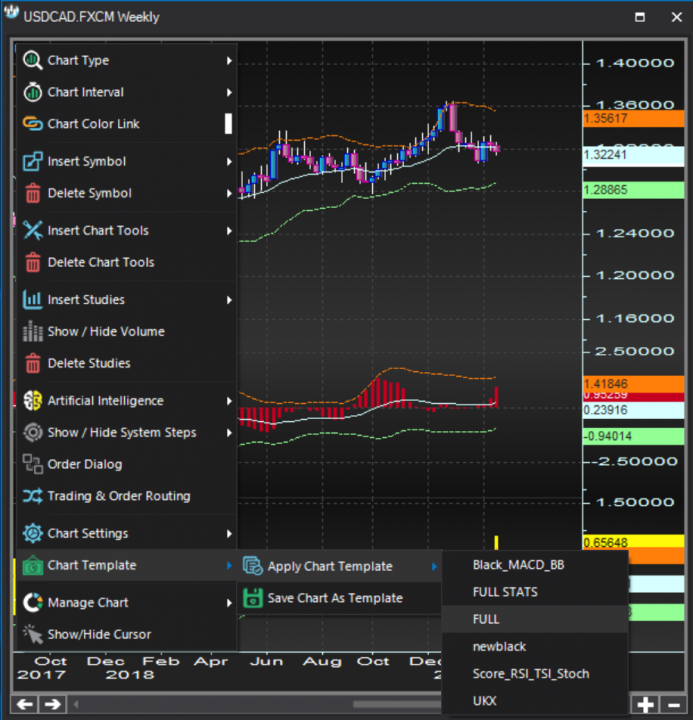Click the Apply Chart Template icon
Screen dimensions: 693x720
coord(253,566)
